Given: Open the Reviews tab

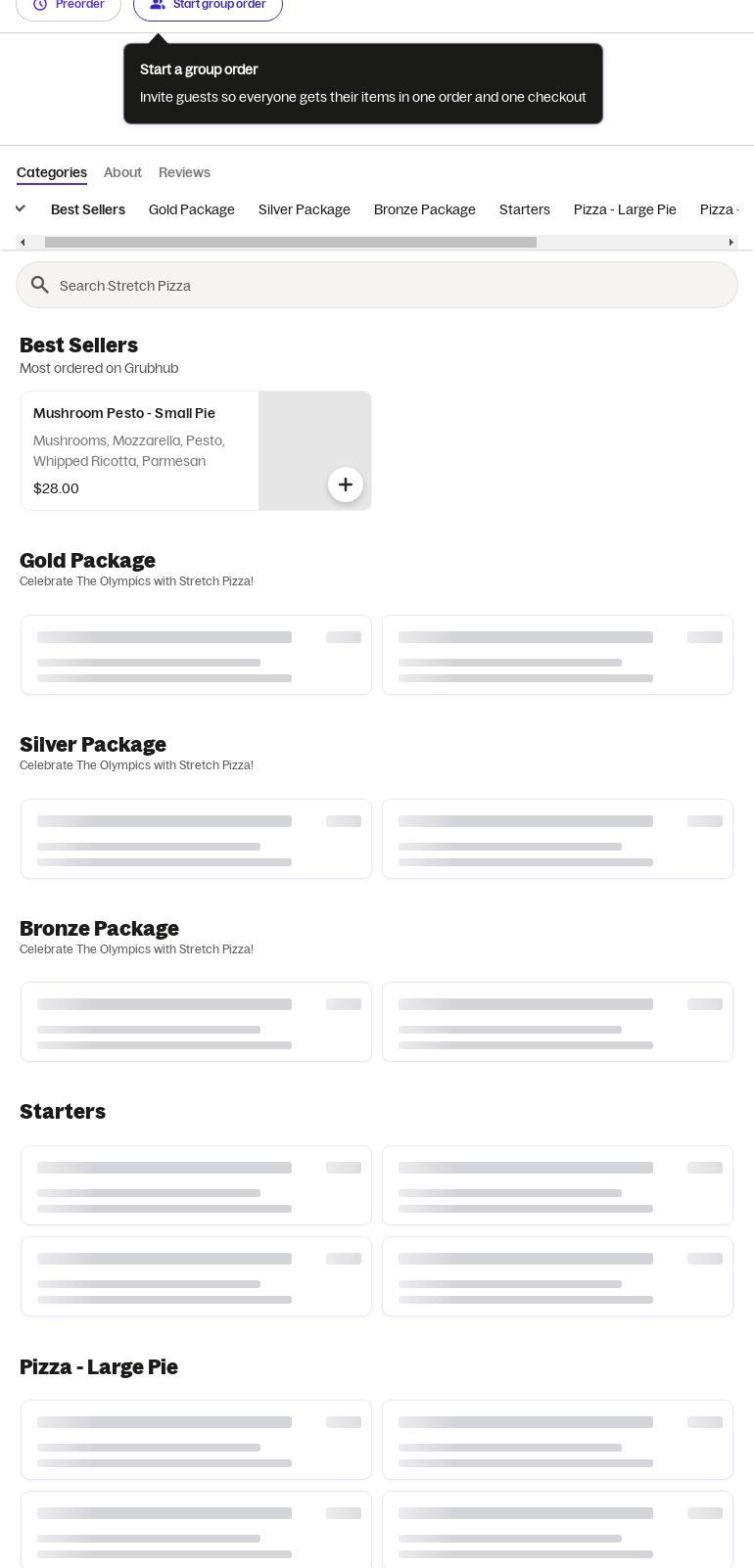Looking at the screenshot, I should click(184, 172).
